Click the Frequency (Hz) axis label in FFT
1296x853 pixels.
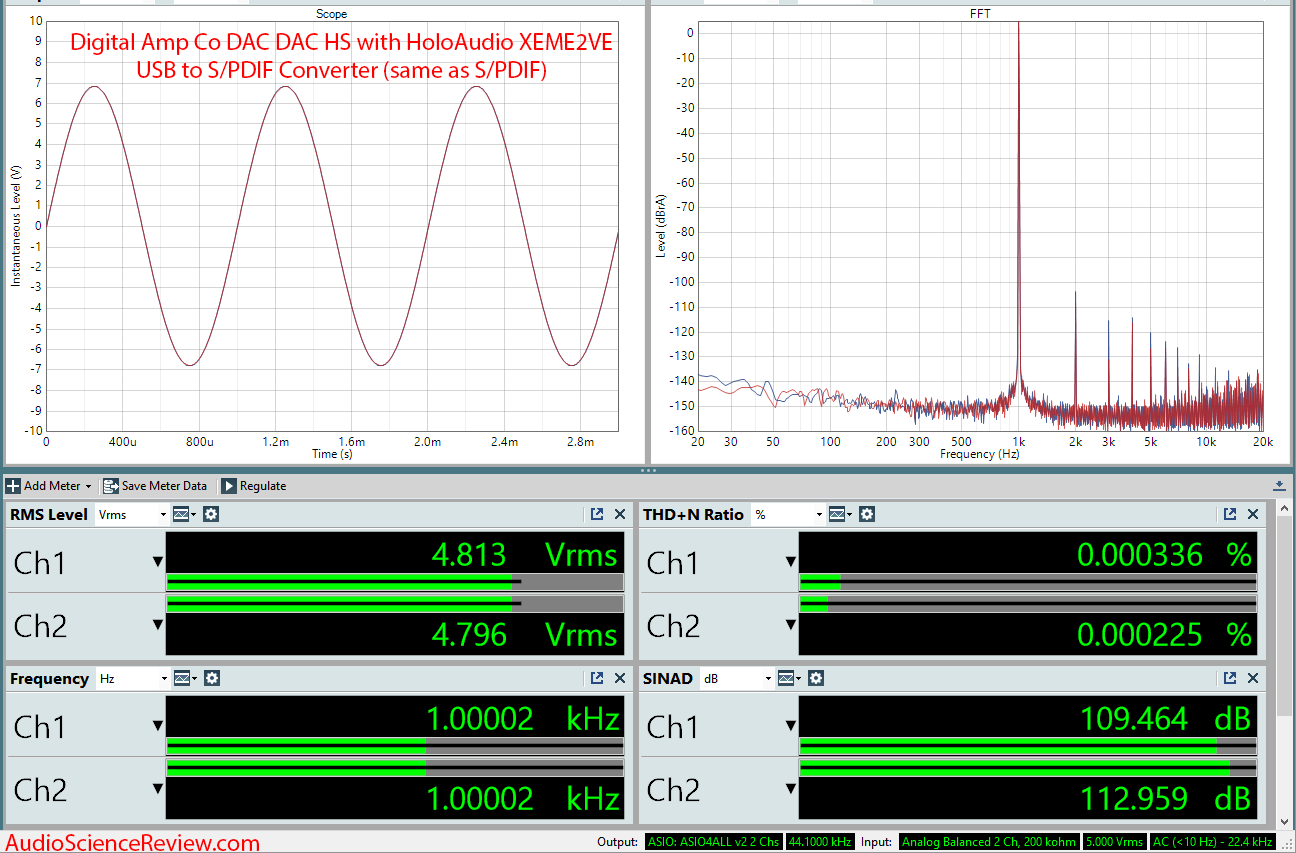pos(980,454)
